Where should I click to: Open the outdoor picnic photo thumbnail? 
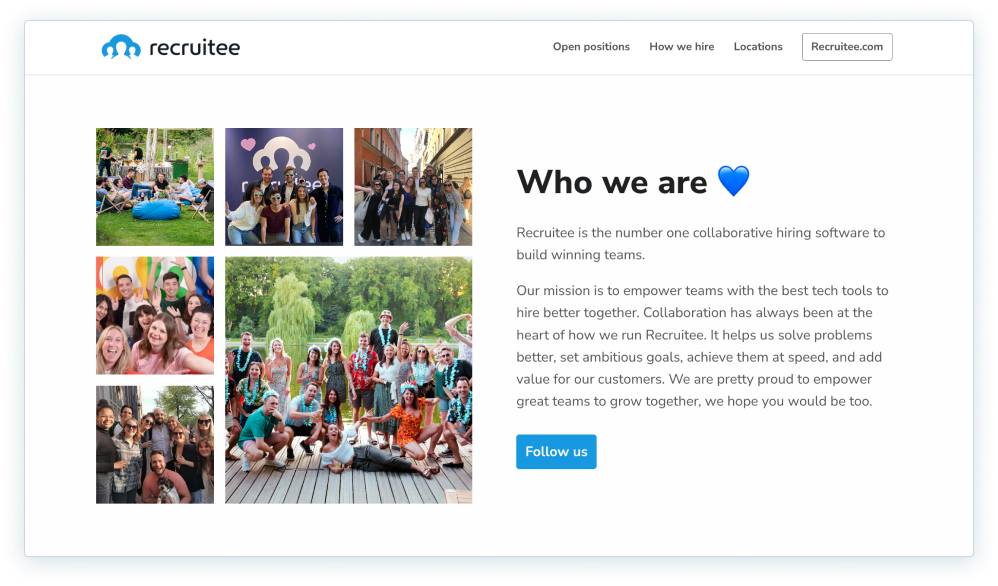tap(154, 186)
